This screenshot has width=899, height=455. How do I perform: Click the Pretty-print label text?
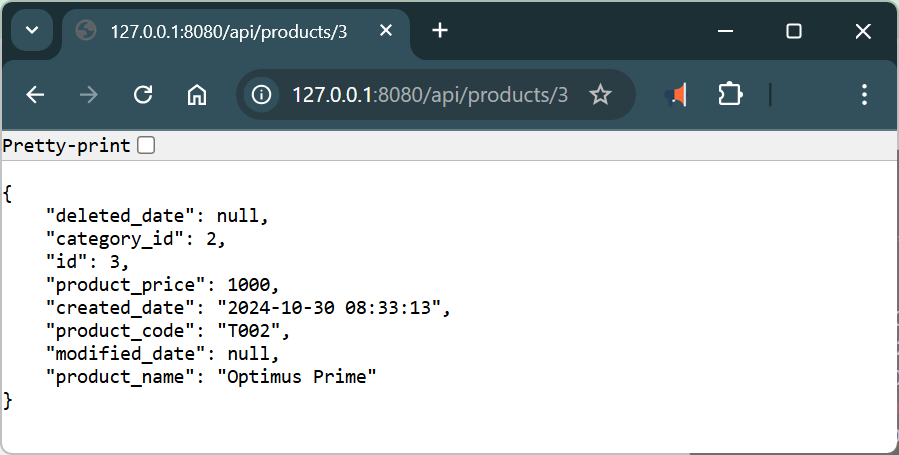click(x=66, y=146)
